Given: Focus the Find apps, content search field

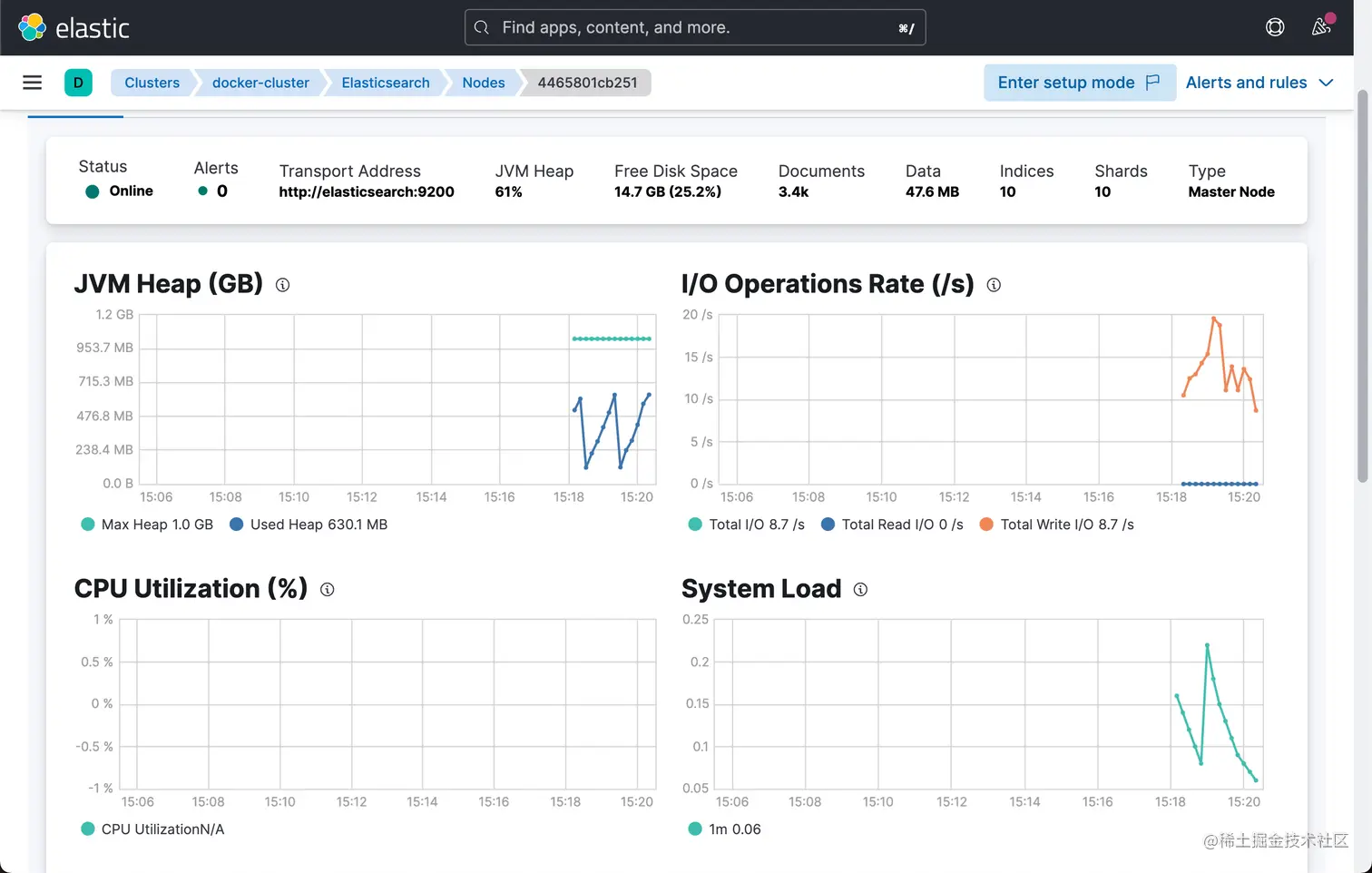Looking at the screenshot, I should click(x=695, y=27).
